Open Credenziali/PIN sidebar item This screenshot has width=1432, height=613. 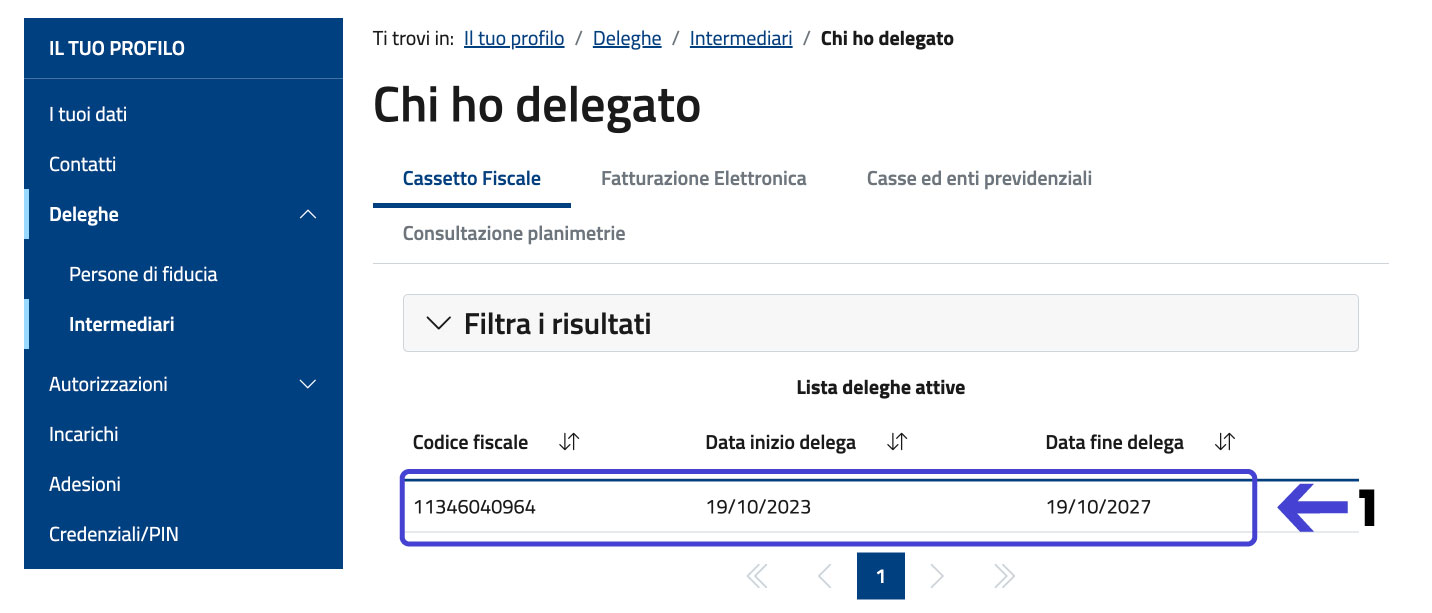113,534
